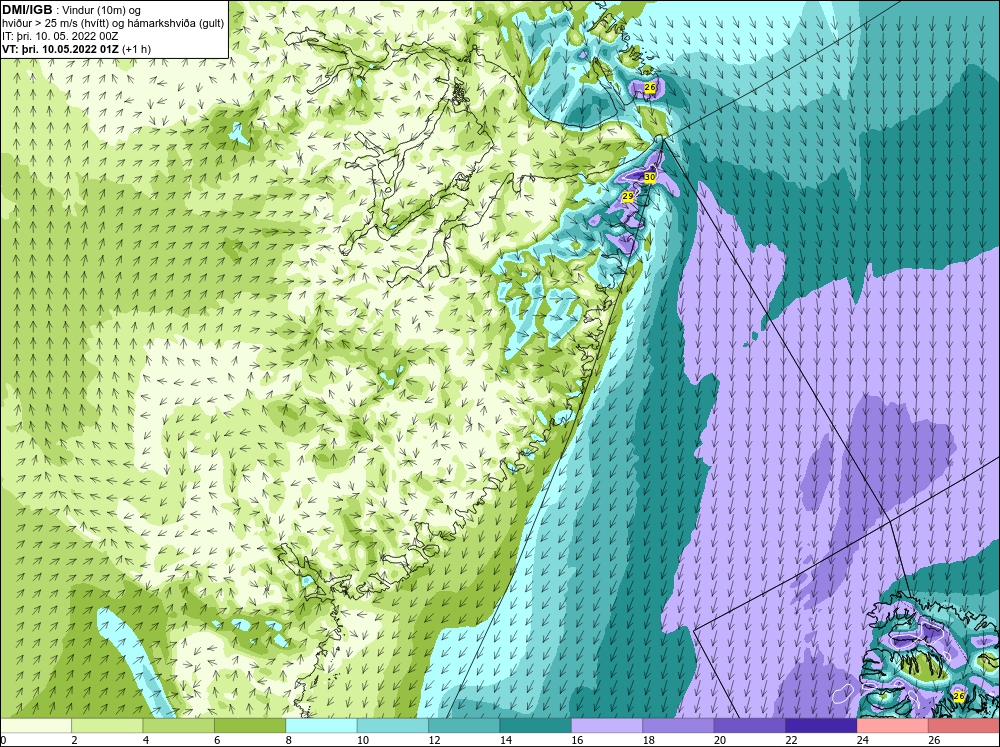Click the legend color for 6–8 m/s
This screenshot has width=1000, height=747.
[250, 726]
